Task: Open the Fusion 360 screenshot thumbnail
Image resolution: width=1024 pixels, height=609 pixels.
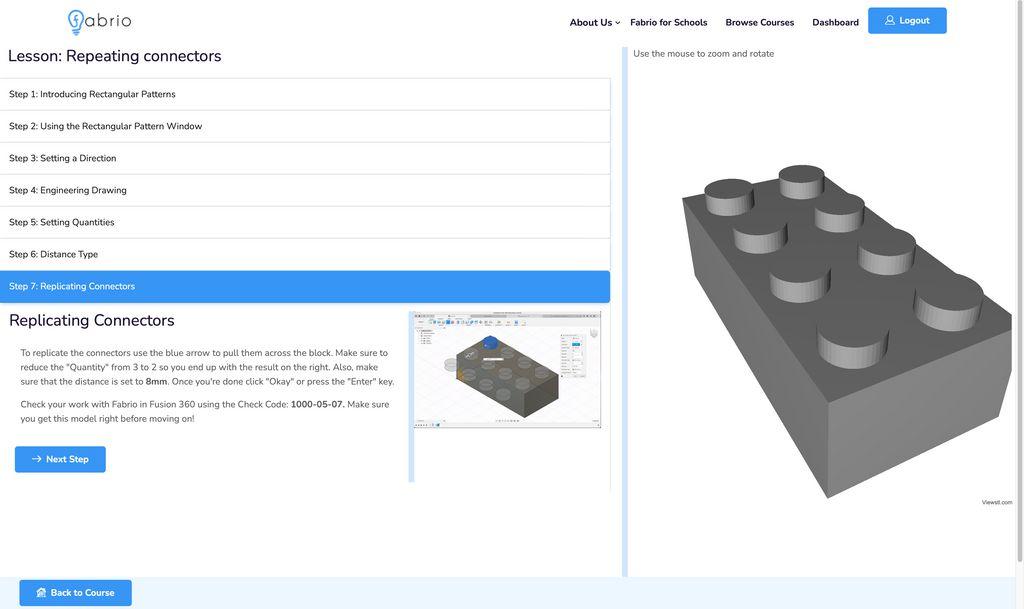Action: pos(507,369)
